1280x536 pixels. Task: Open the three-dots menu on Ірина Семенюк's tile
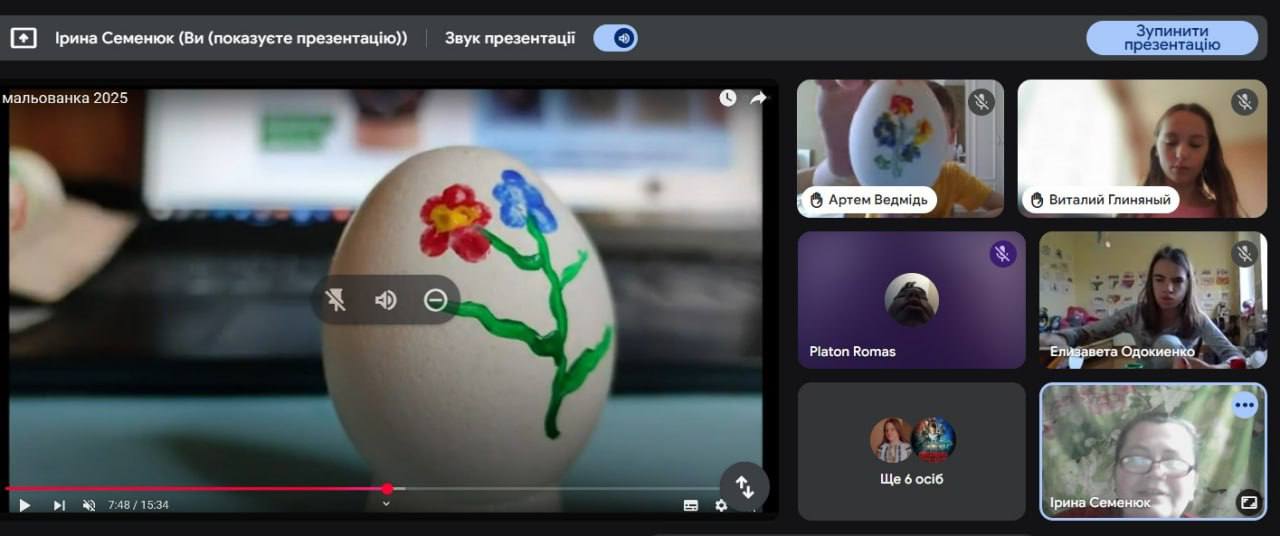click(1244, 405)
